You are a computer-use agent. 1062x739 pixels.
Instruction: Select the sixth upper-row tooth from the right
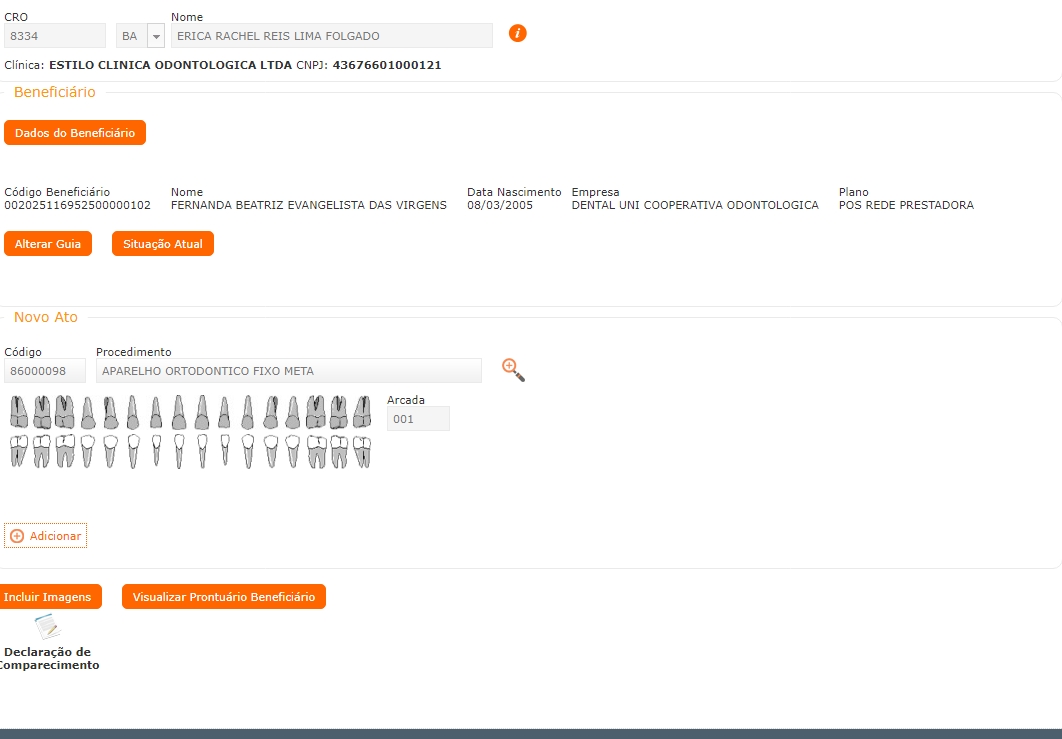pos(248,412)
